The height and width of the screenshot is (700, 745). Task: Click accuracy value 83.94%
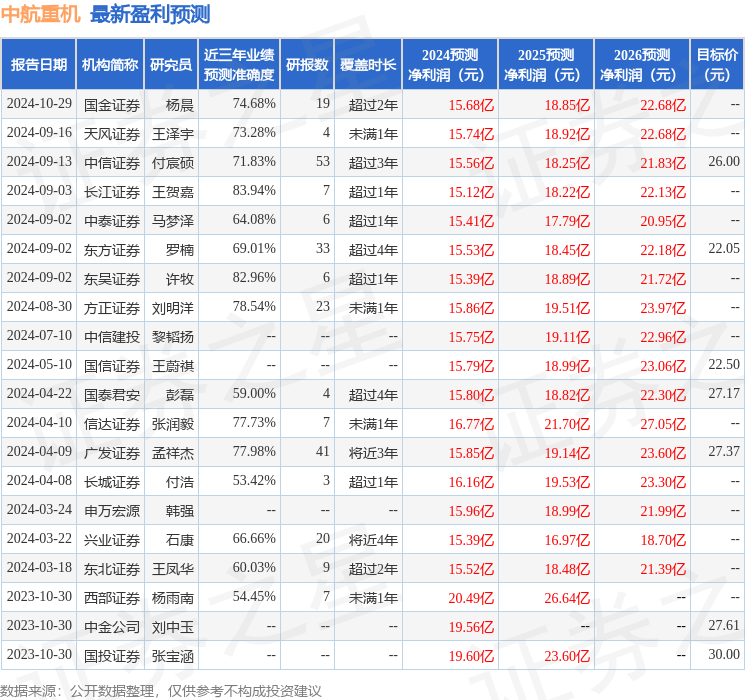pos(254,191)
